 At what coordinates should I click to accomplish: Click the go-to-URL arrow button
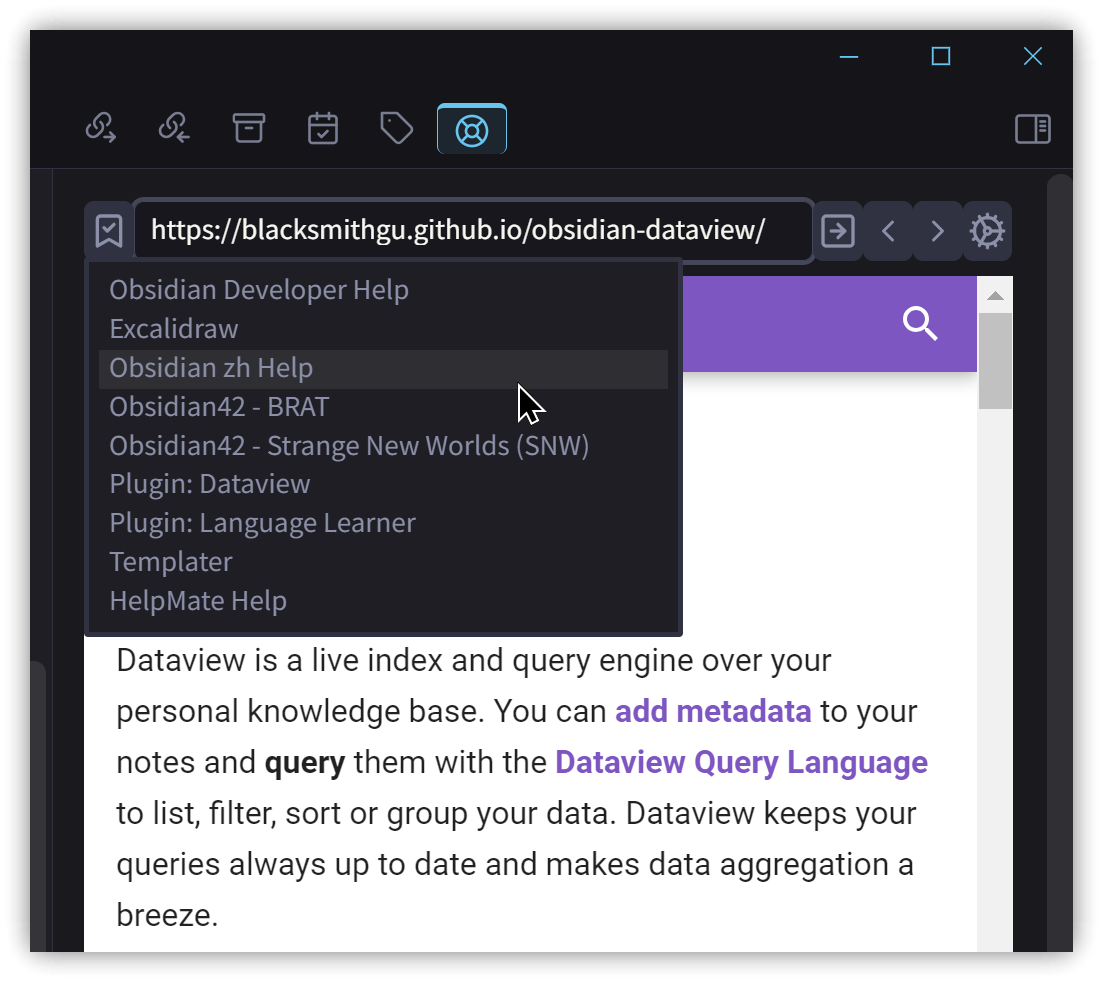(x=838, y=231)
